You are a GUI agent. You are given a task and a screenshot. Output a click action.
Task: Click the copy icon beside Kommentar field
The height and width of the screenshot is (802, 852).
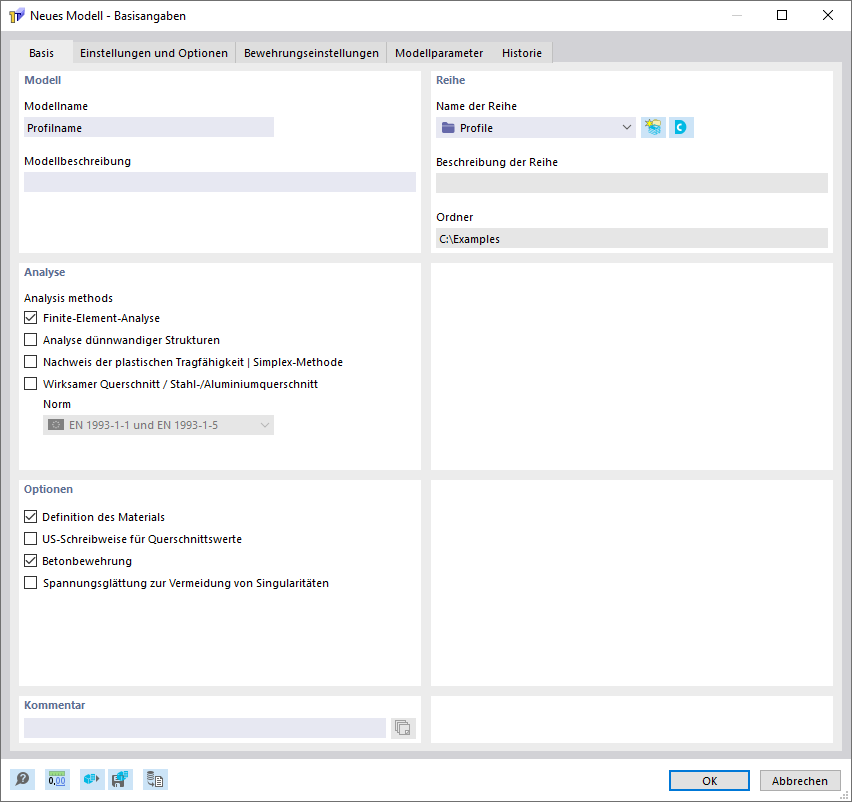point(403,728)
